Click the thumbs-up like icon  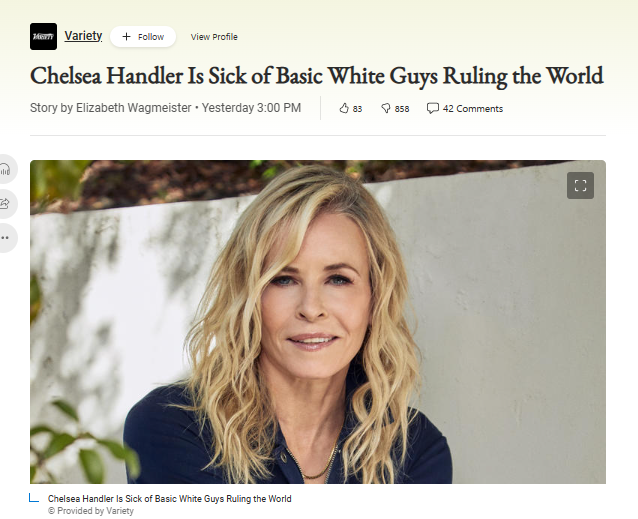coord(344,108)
